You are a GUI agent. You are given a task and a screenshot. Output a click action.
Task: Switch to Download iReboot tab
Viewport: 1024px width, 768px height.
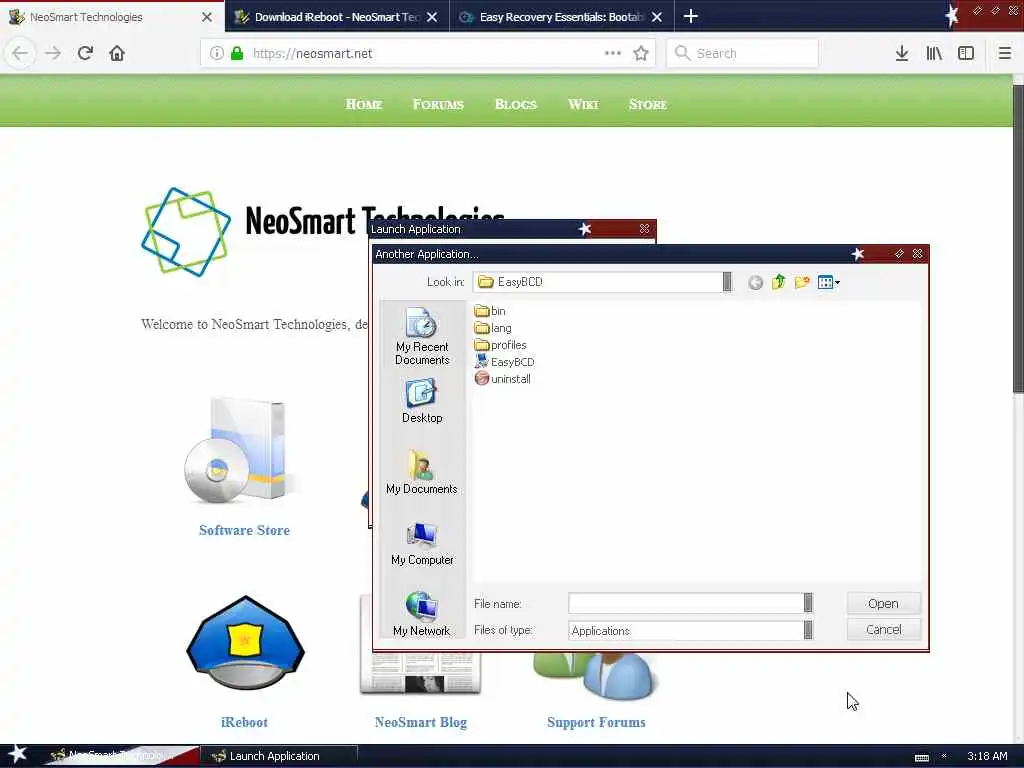pyautogui.click(x=337, y=16)
